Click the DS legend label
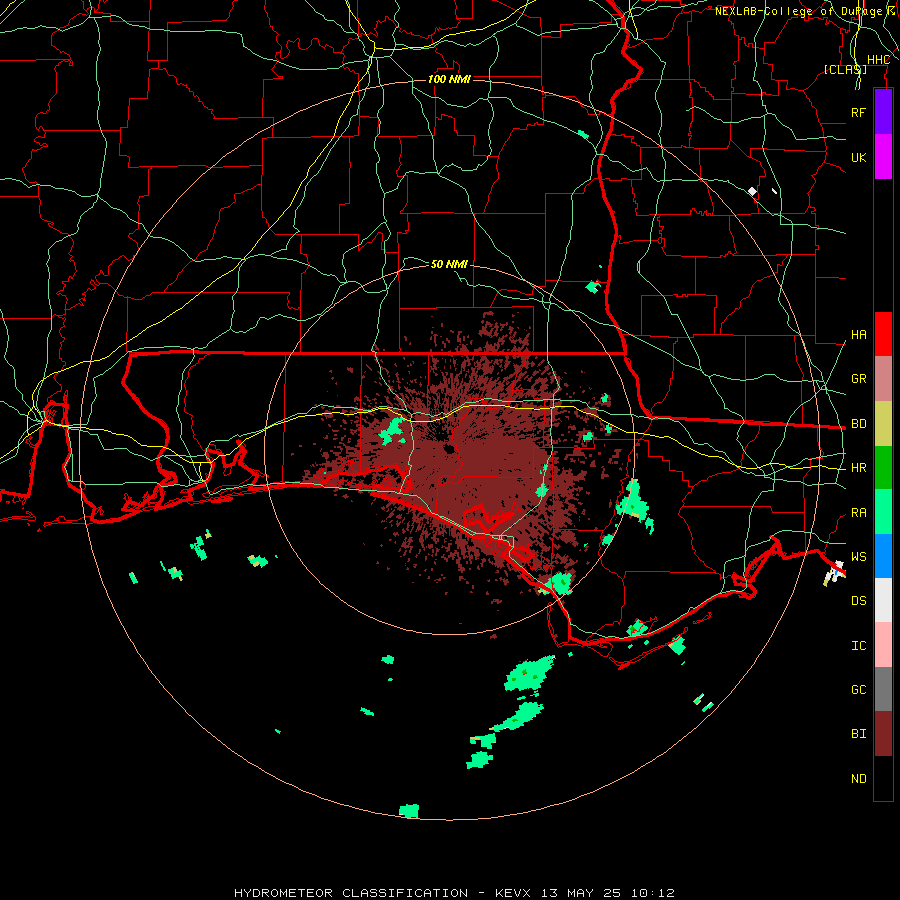The width and height of the screenshot is (900, 900). coord(858,601)
